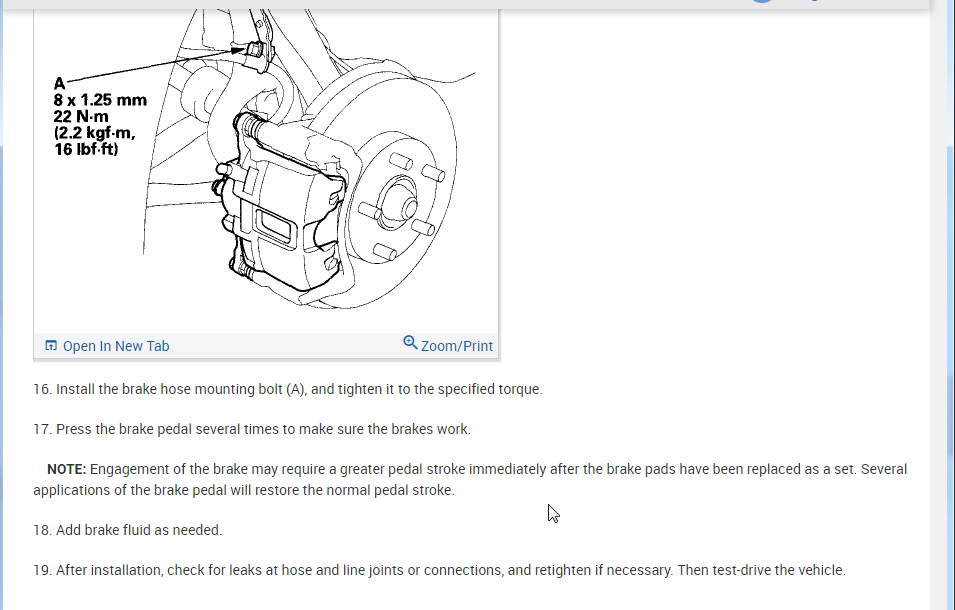
Task: Click the NOTE paragraph about pedal stroke
Action: (470, 480)
